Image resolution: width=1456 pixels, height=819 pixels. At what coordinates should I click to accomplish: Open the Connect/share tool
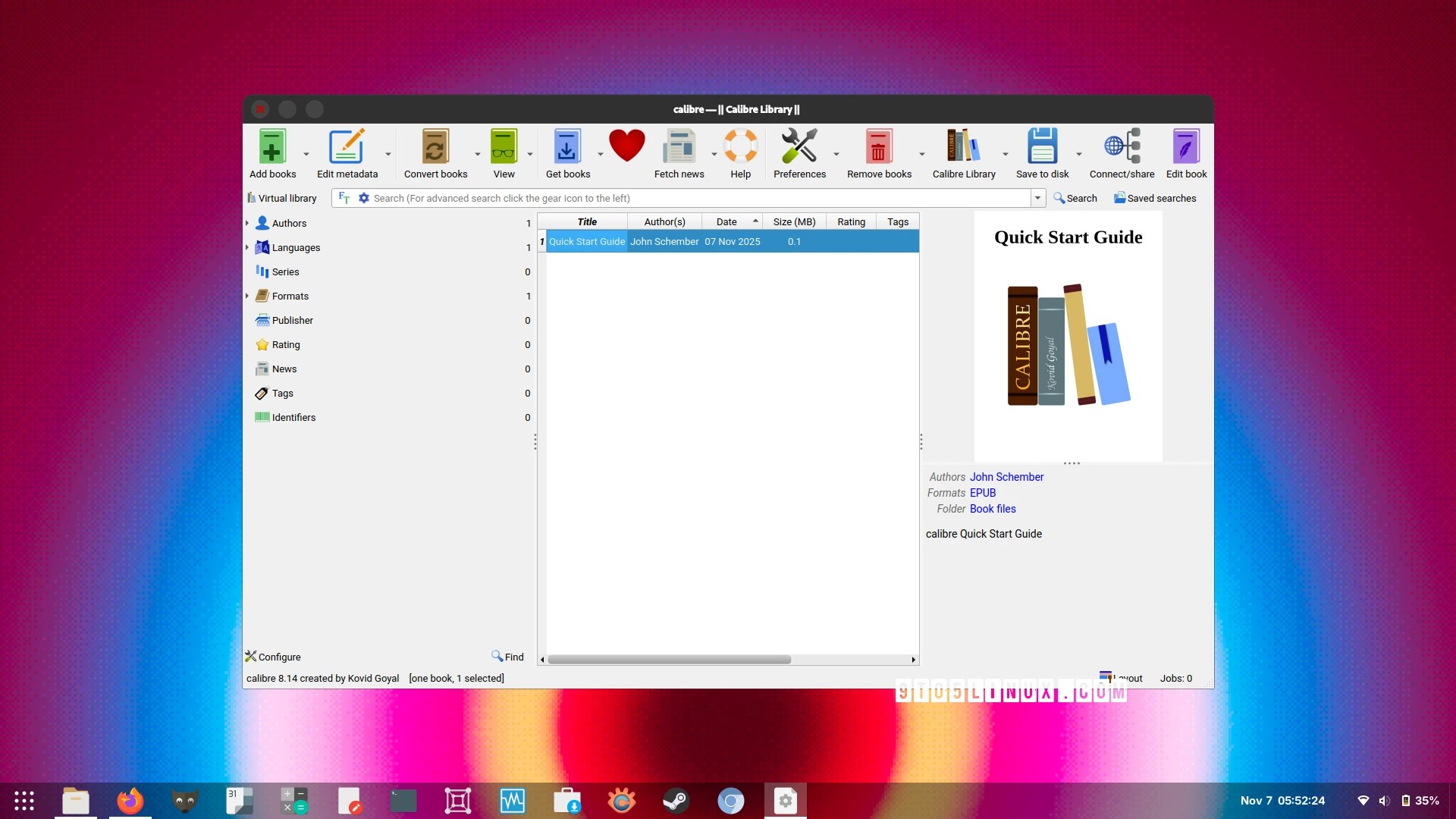click(1122, 147)
